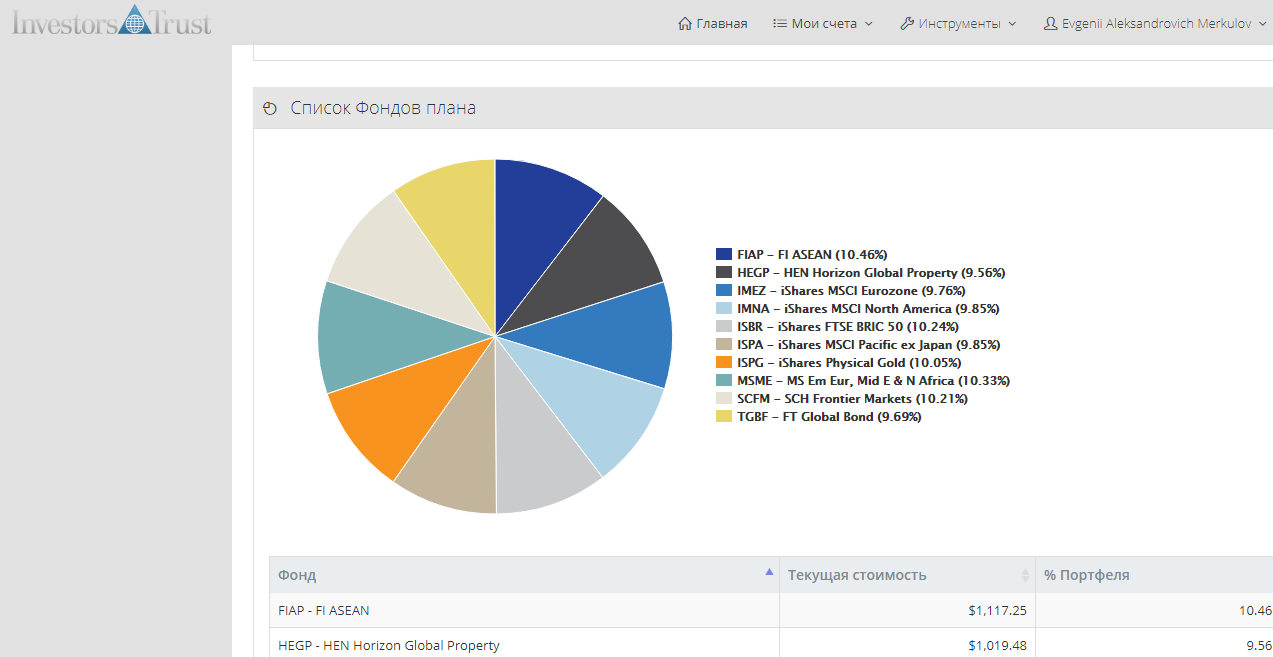This screenshot has width=1273, height=657.
Task: Click the pie chart icon beside Список Фондов плана
Action: [270, 108]
